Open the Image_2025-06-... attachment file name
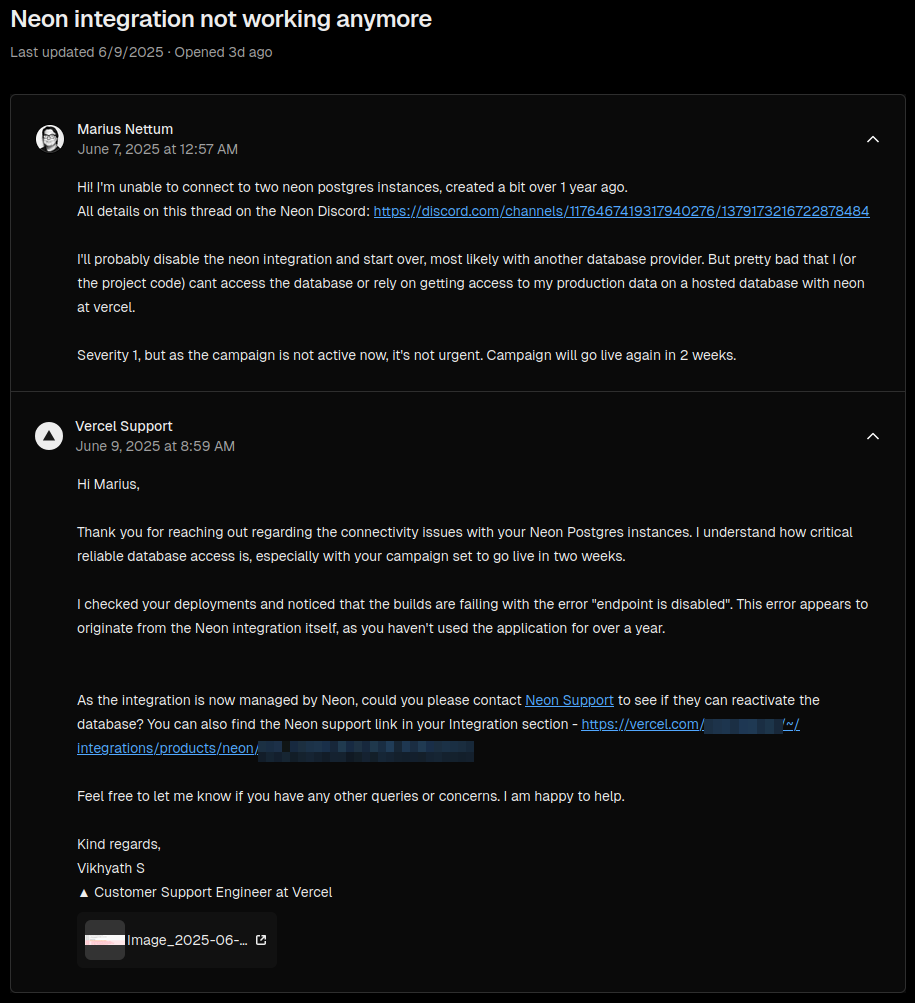Screen dimensions: 915x1003 [x=187, y=940]
